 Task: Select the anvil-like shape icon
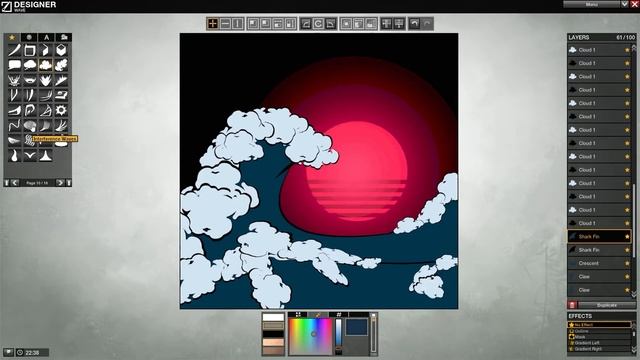[x=61, y=95]
